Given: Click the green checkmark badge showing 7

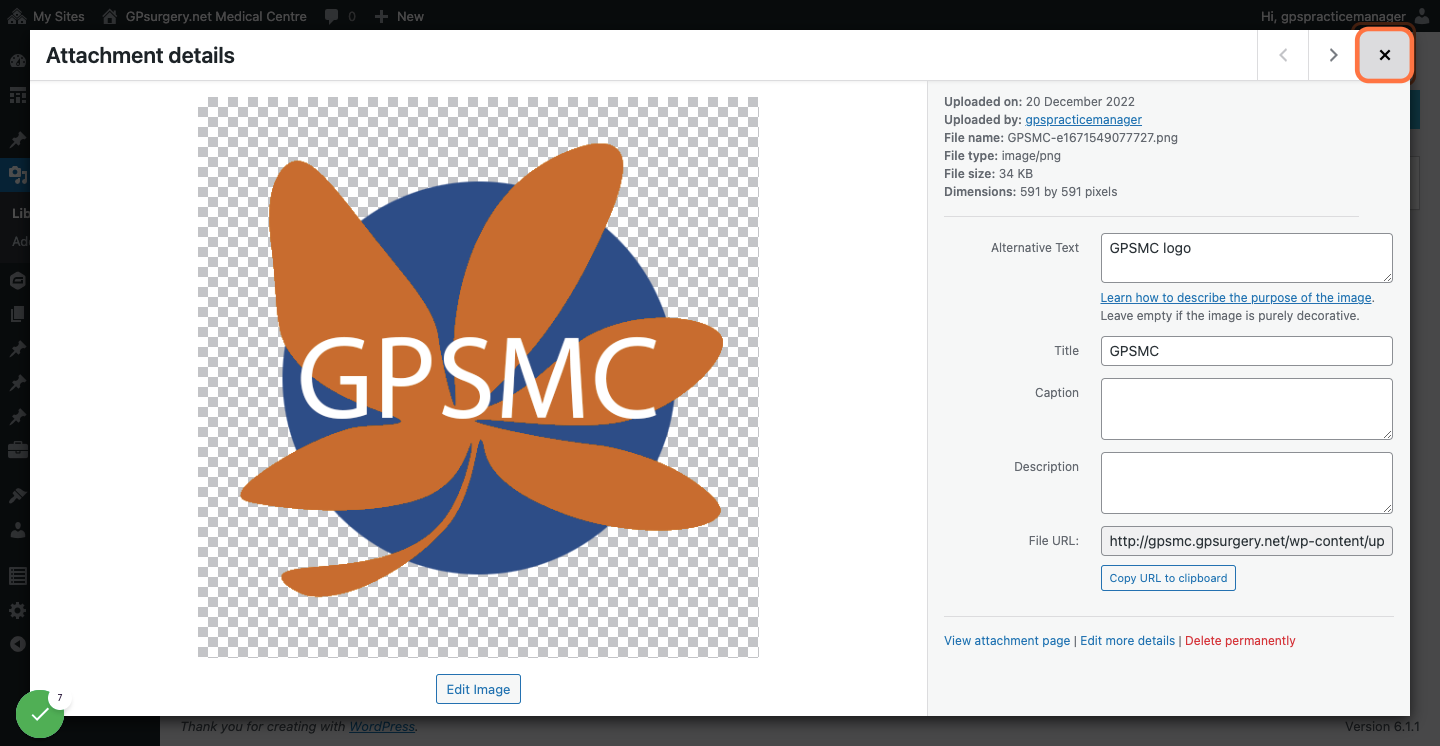Looking at the screenshot, I should 40,714.
